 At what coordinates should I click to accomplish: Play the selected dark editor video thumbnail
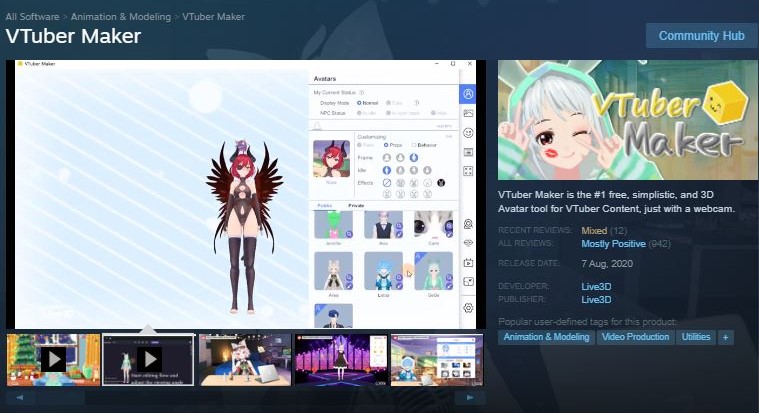point(149,360)
